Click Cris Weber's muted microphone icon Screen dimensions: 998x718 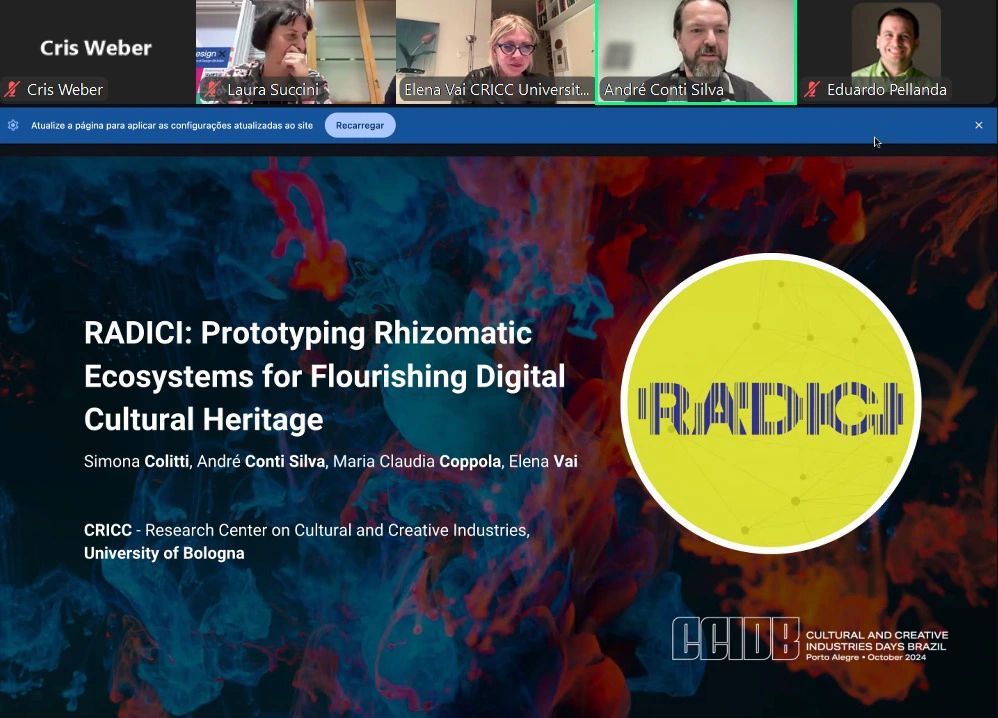coord(11,90)
